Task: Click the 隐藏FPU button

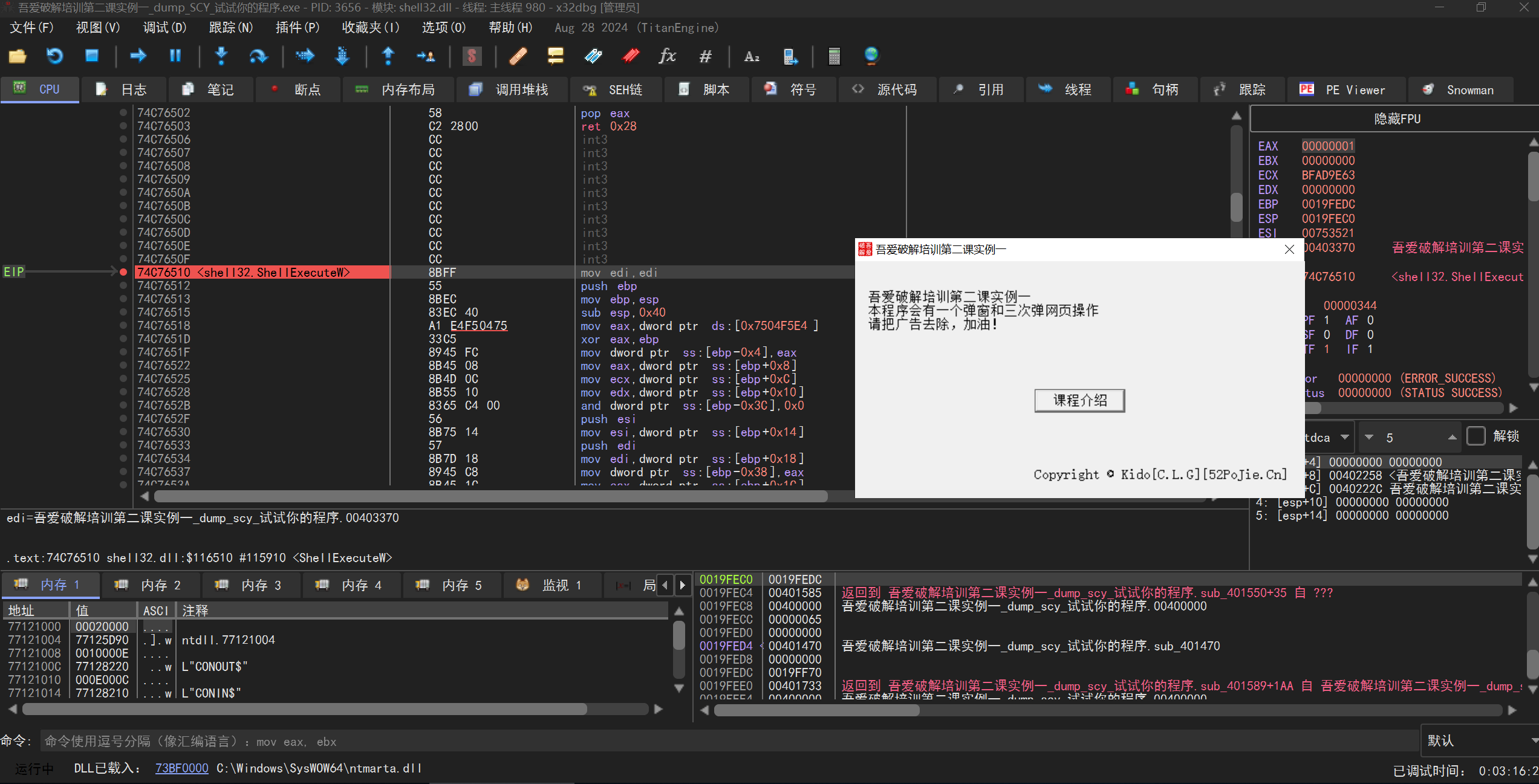Action: coord(1397,118)
